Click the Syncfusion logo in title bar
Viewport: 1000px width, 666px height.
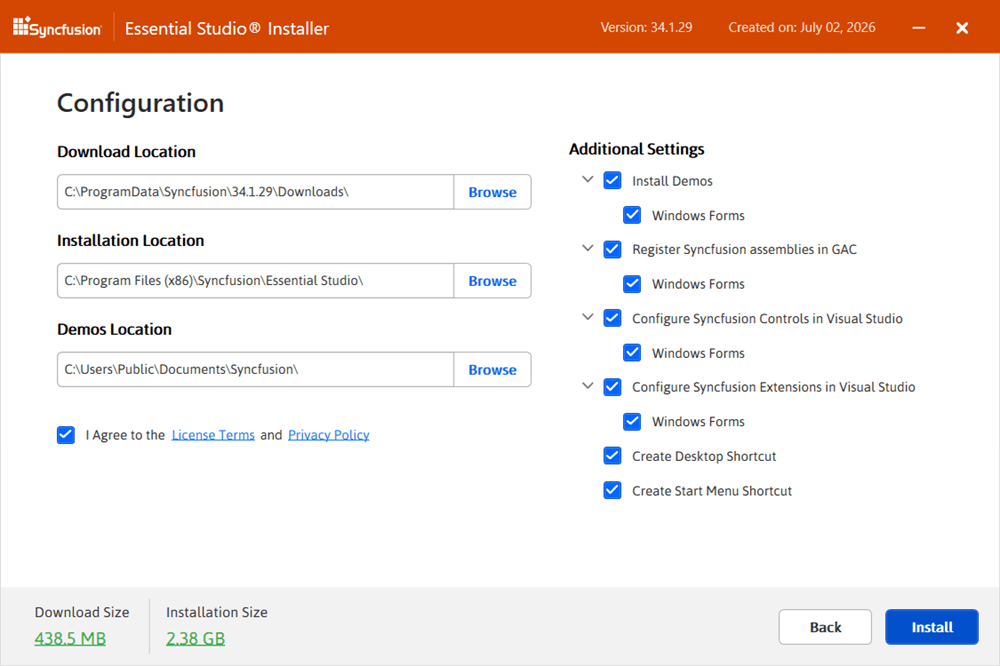coord(57,27)
